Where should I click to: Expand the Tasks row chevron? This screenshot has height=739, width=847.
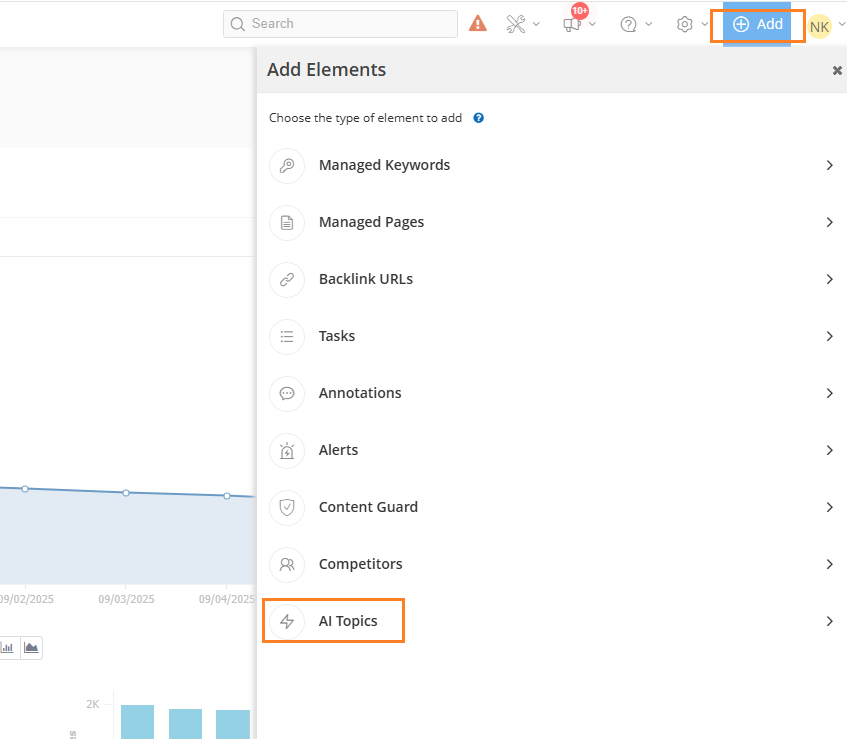(x=829, y=336)
